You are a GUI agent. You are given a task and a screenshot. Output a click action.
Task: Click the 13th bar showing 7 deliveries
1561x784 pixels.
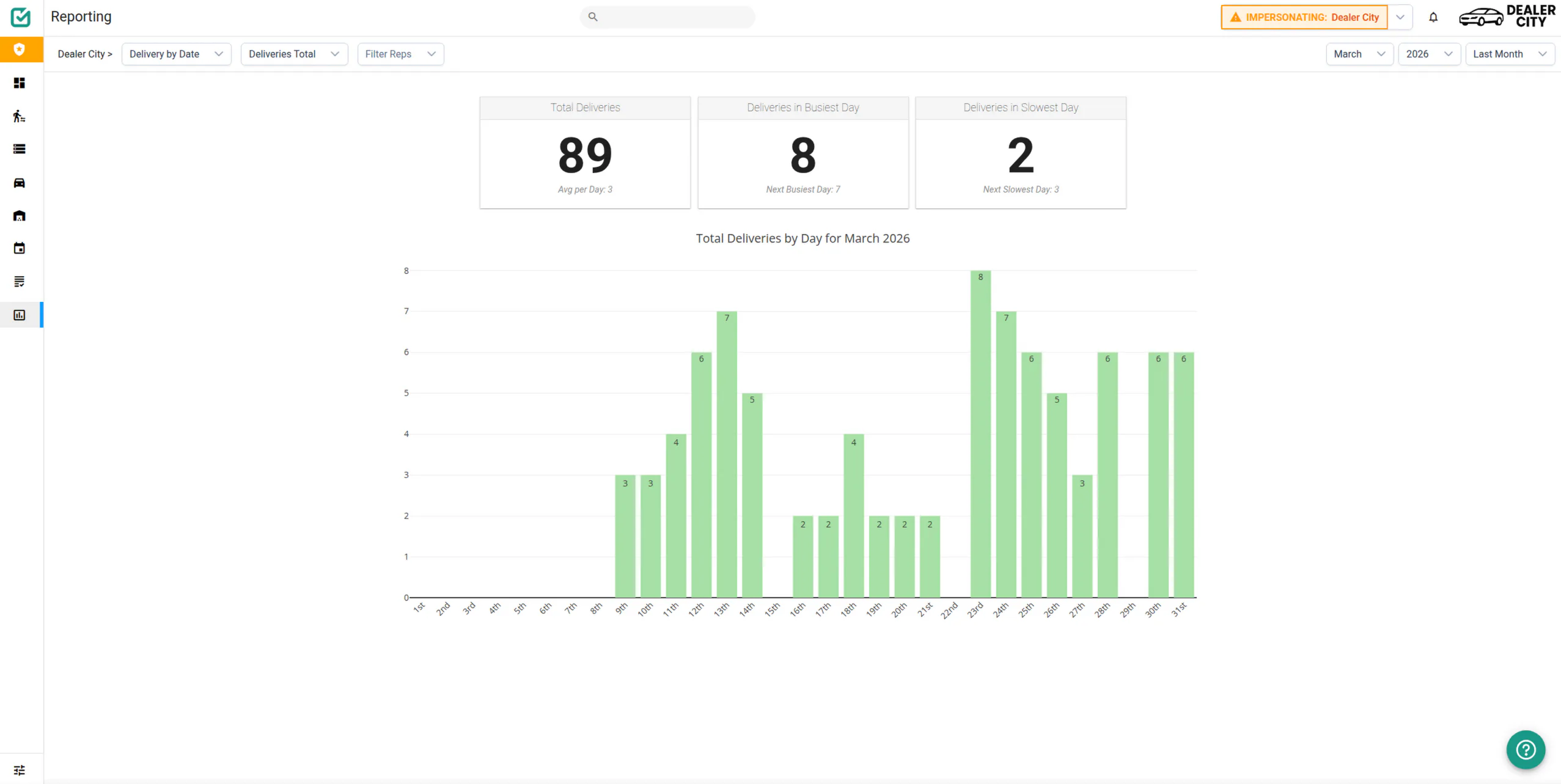click(x=727, y=455)
